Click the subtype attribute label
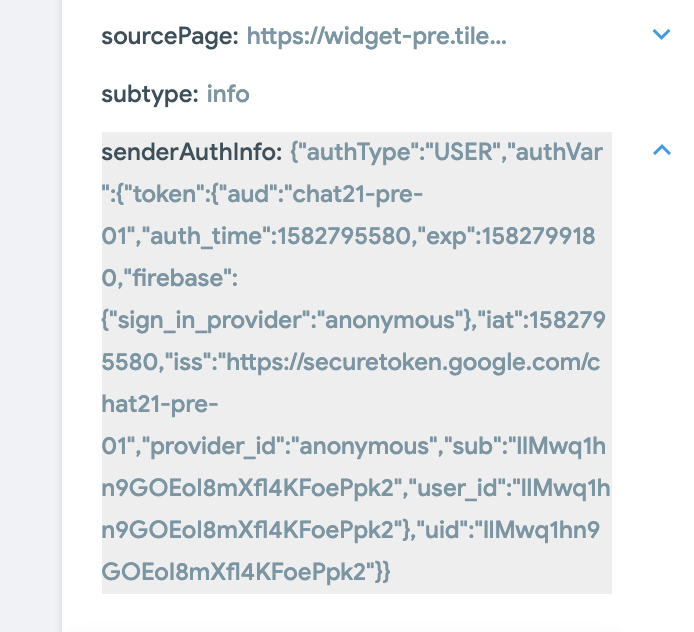This screenshot has height=632, width=694. point(150,94)
